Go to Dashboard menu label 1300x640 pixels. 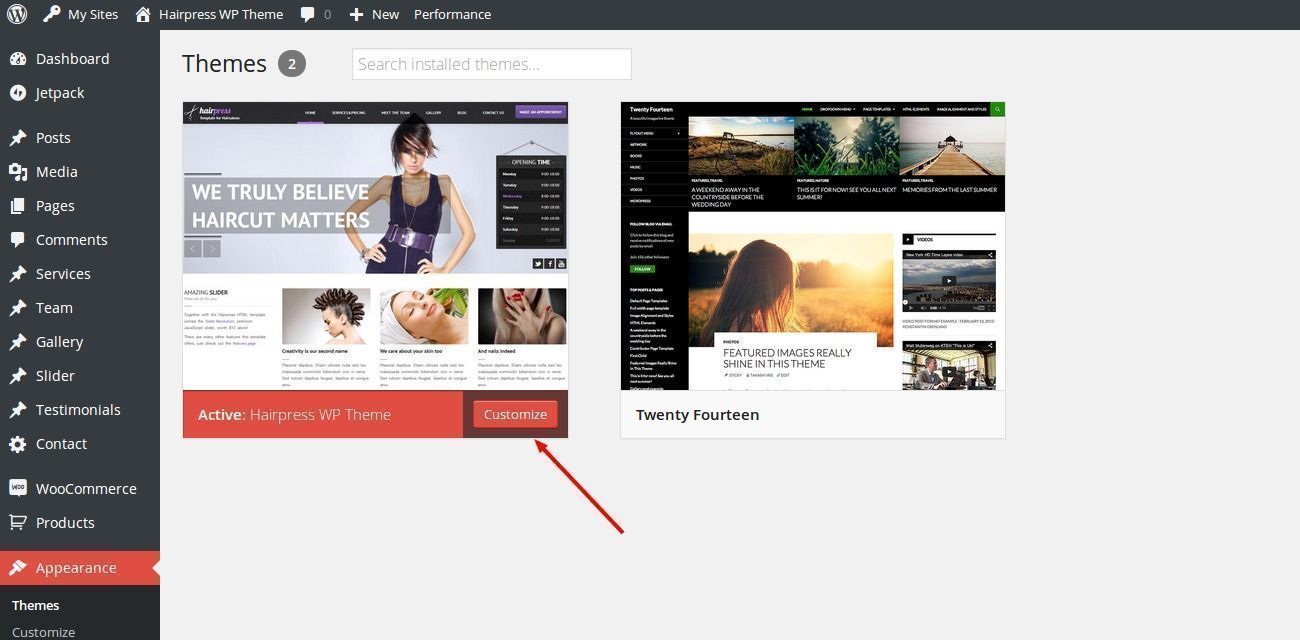72,59
